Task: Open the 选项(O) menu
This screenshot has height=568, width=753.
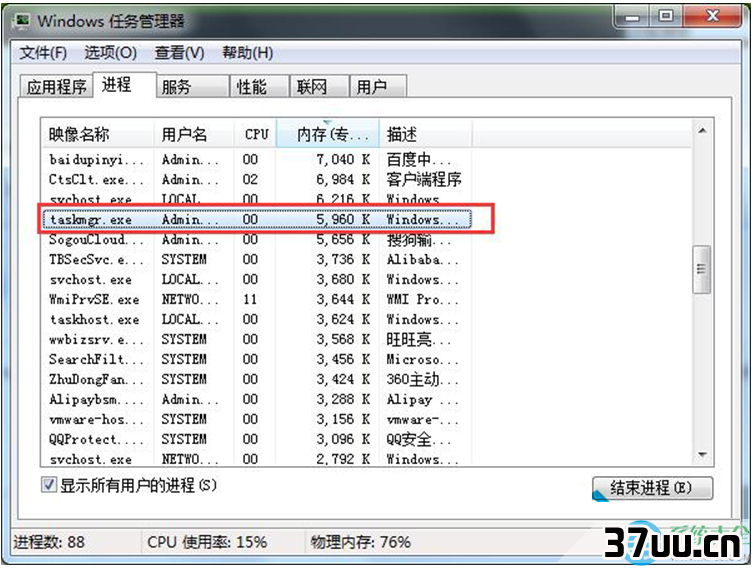Action: [x=110, y=53]
